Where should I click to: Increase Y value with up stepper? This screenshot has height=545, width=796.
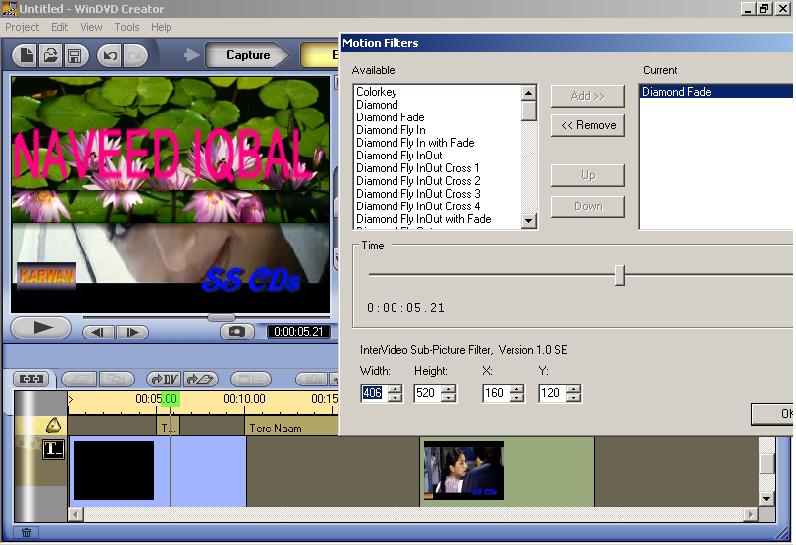click(x=573, y=389)
